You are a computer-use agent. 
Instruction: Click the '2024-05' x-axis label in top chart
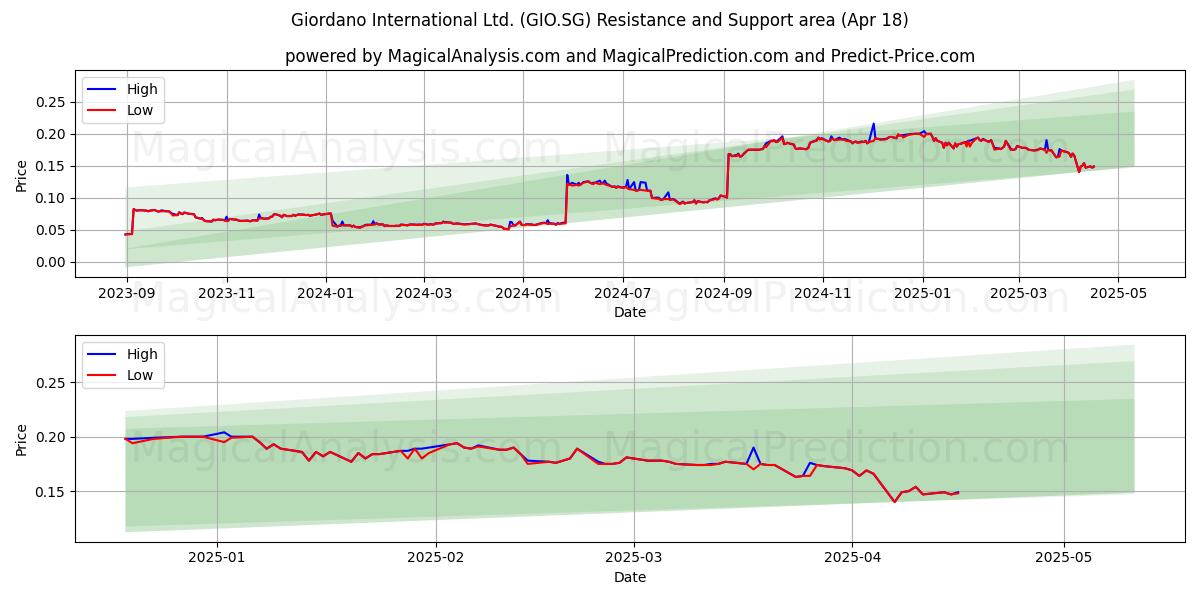524,294
